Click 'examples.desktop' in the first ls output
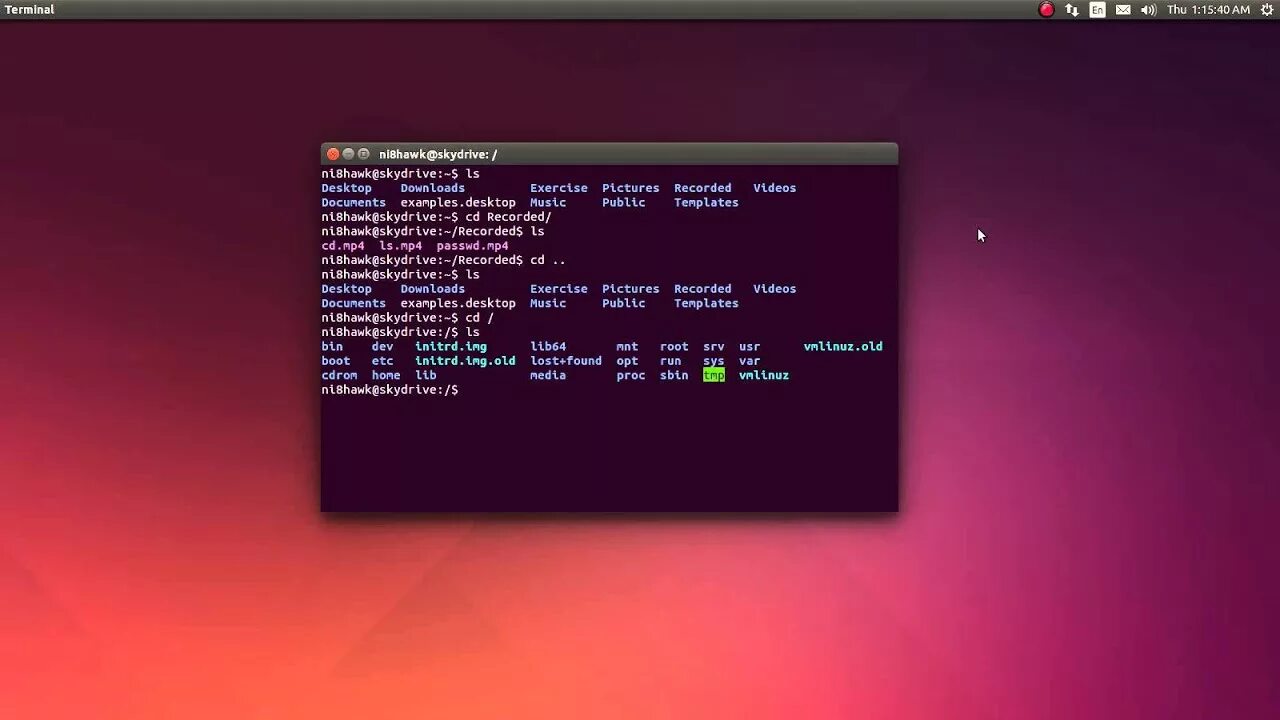The width and height of the screenshot is (1280, 720). click(458, 203)
